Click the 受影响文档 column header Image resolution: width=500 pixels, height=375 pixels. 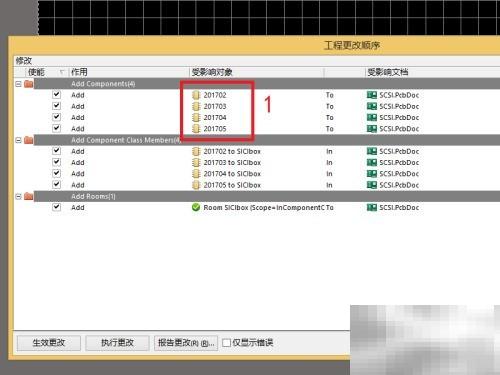pos(433,72)
